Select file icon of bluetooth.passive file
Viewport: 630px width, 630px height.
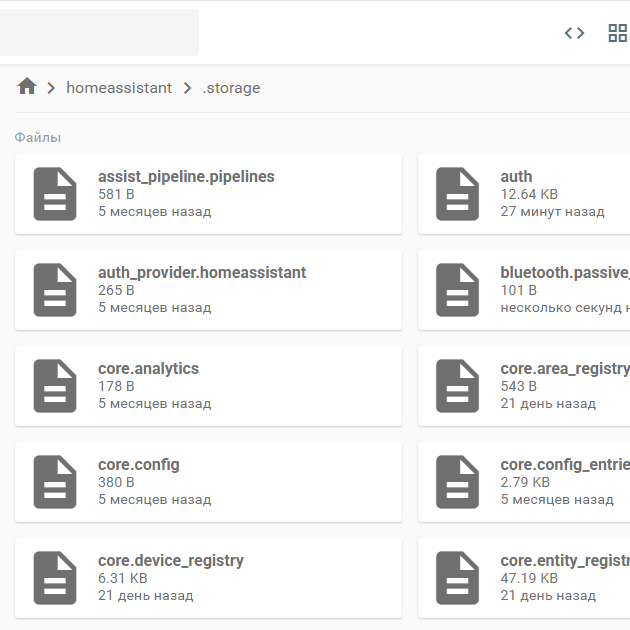tap(457, 290)
